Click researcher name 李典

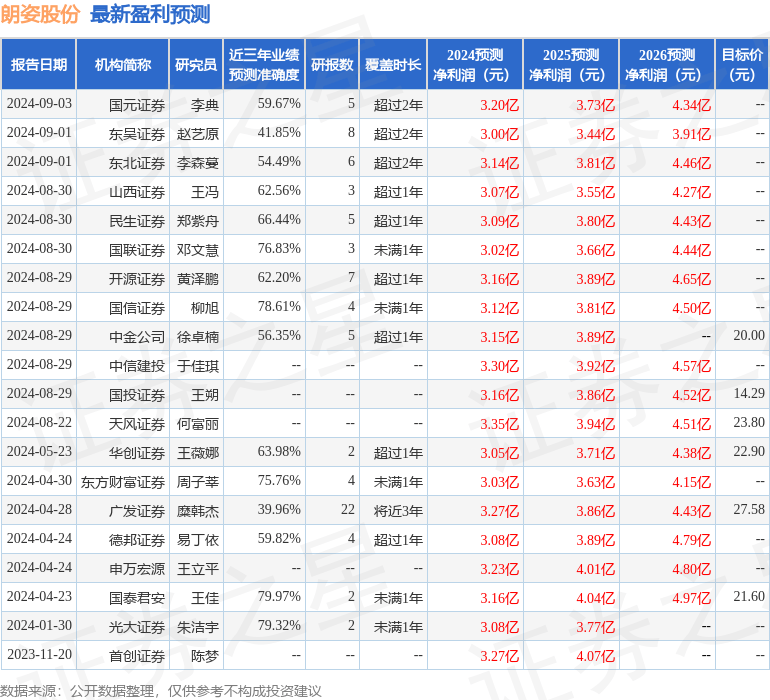click(x=205, y=105)
